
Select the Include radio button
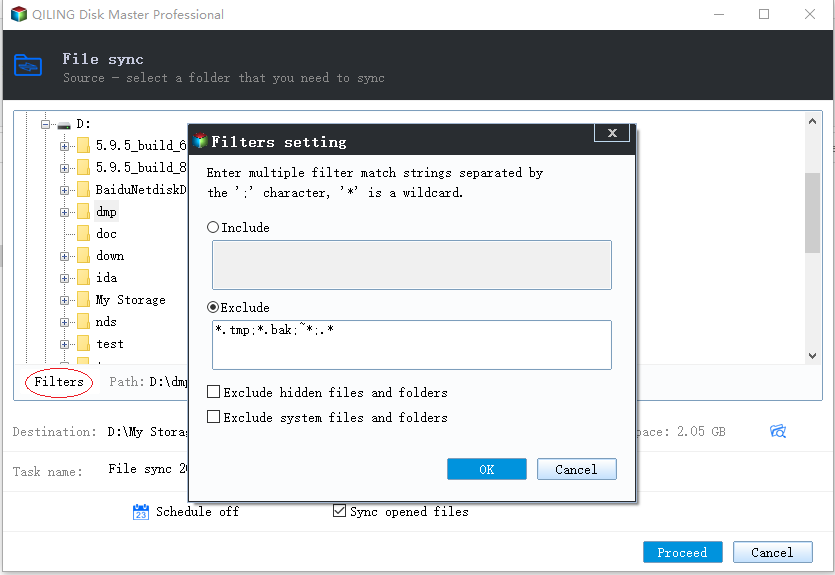[213, 227]
